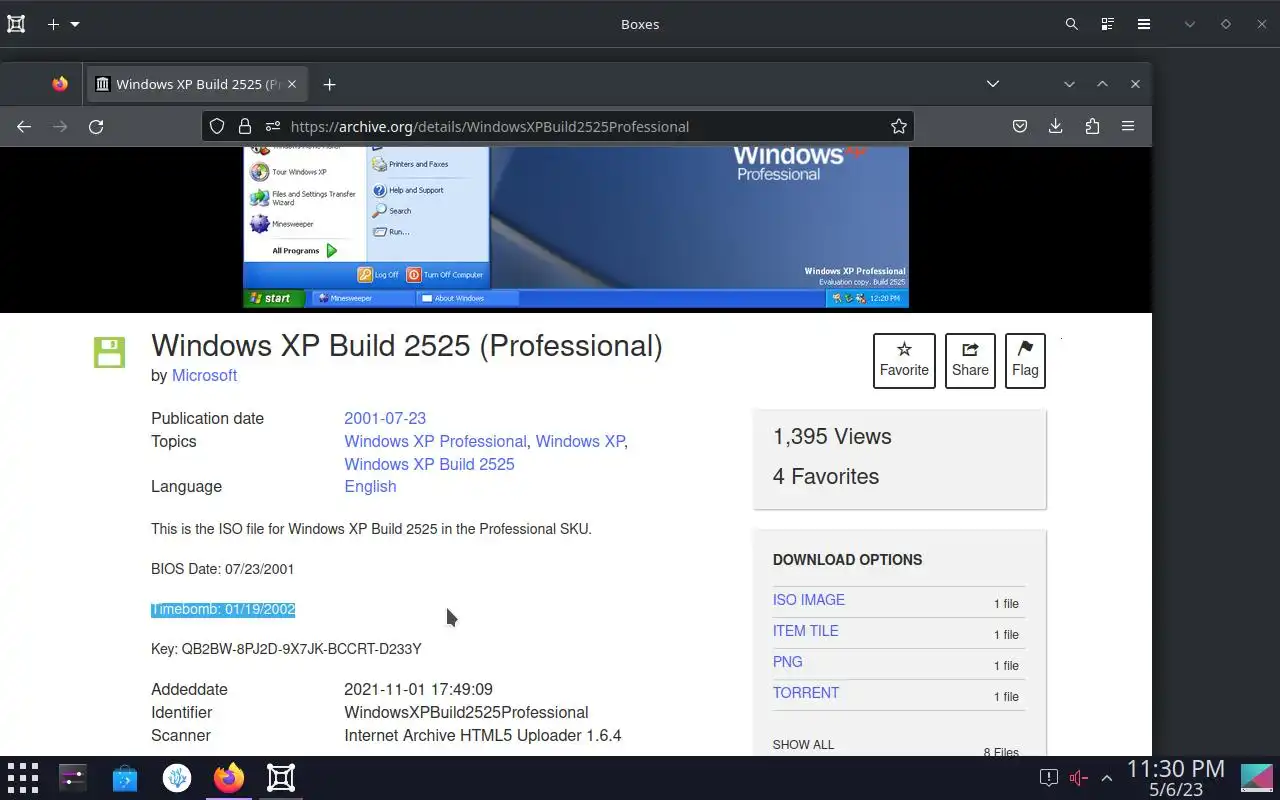The image size is (1280, 800).
Task: Open the white tree-logo app in taskbar
Action: [x=177, y=778]
